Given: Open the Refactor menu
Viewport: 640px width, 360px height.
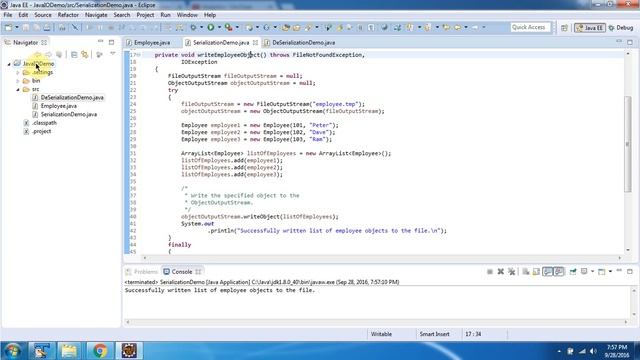Looking at the screenshot, I should click(x=68, y=15).
